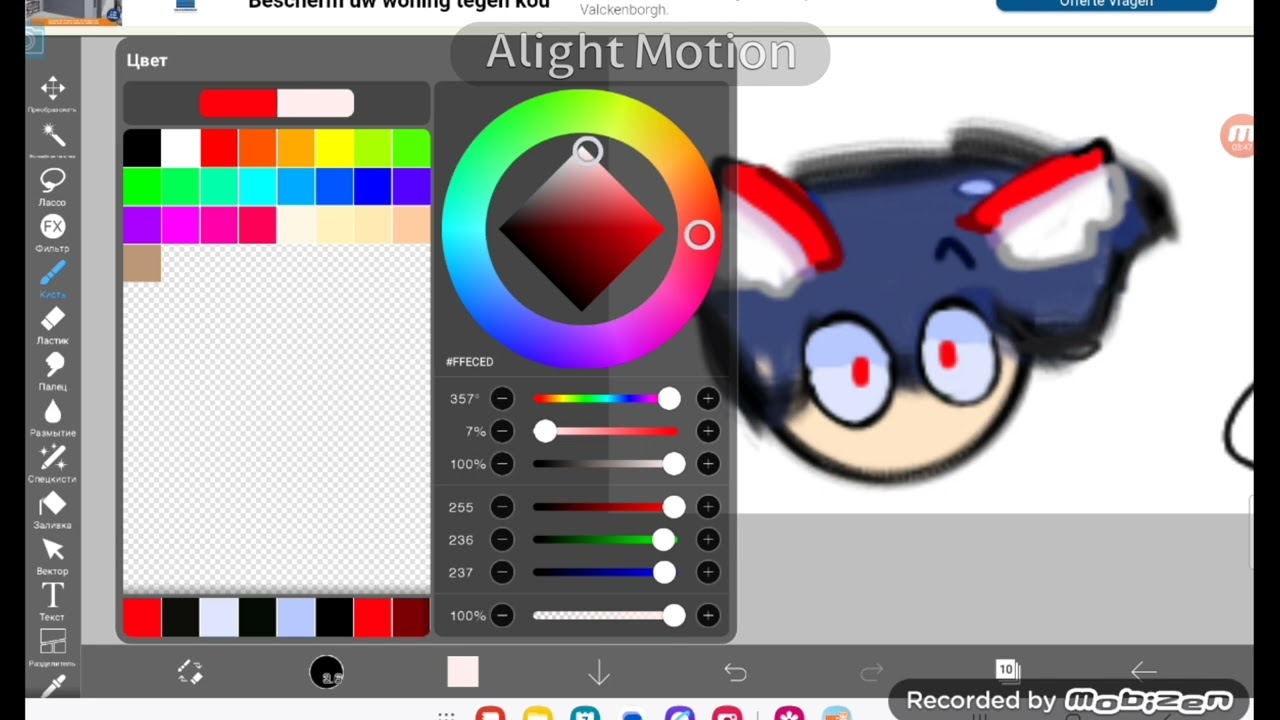Pick the yellow swatch in the palette
The width and height of the screenshot is (1280, 720).
(335, 148)
